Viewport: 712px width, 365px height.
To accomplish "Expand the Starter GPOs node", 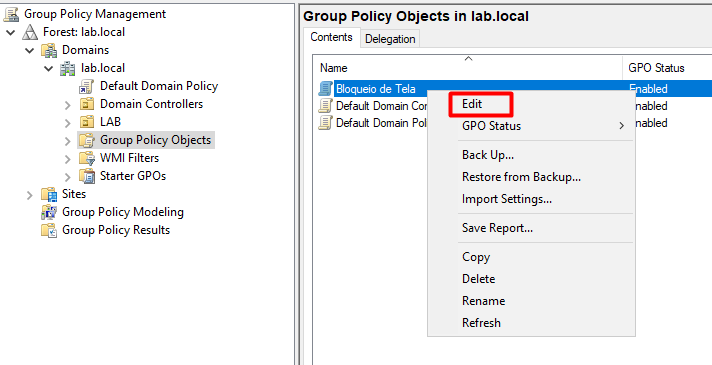I will click(68, 177).
